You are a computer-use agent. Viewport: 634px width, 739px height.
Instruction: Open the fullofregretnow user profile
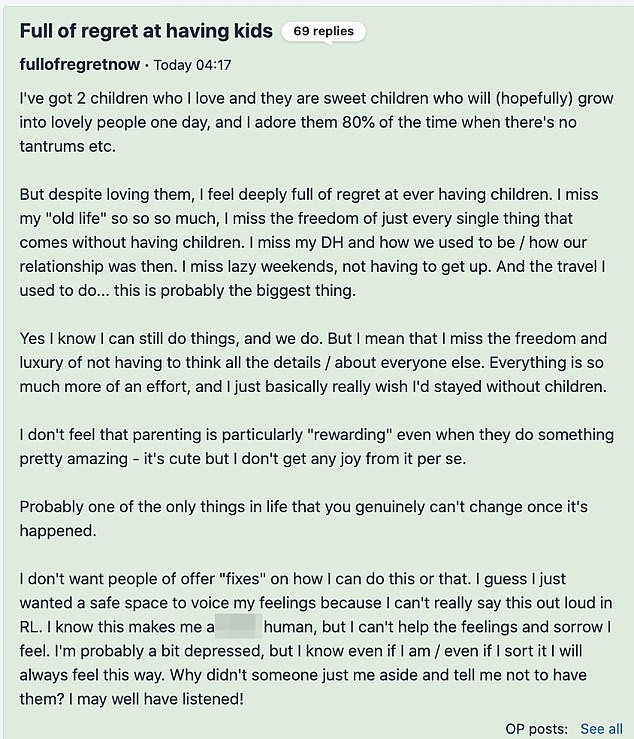point(80,65)
